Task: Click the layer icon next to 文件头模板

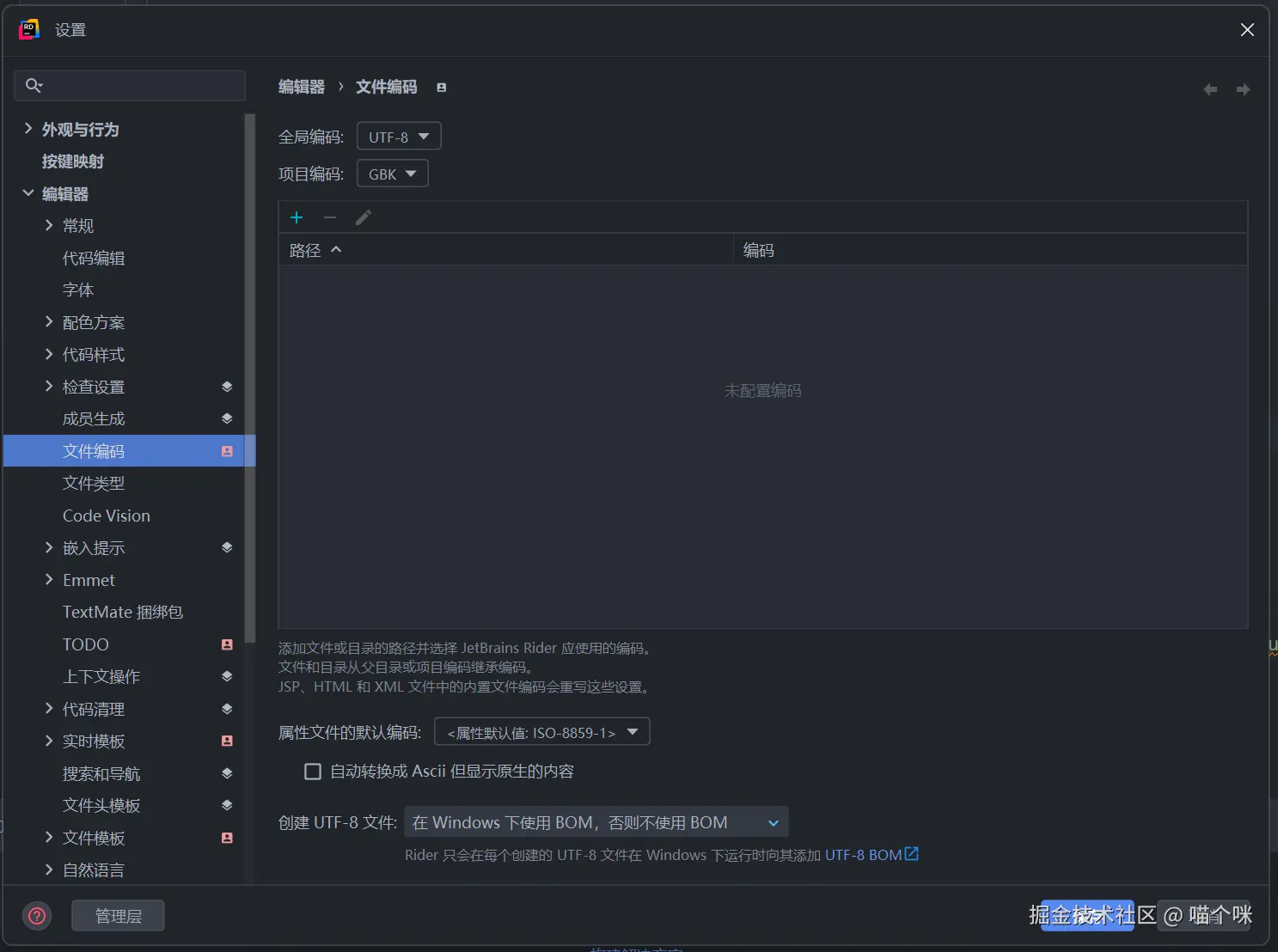Action: [x=227, y=805]
